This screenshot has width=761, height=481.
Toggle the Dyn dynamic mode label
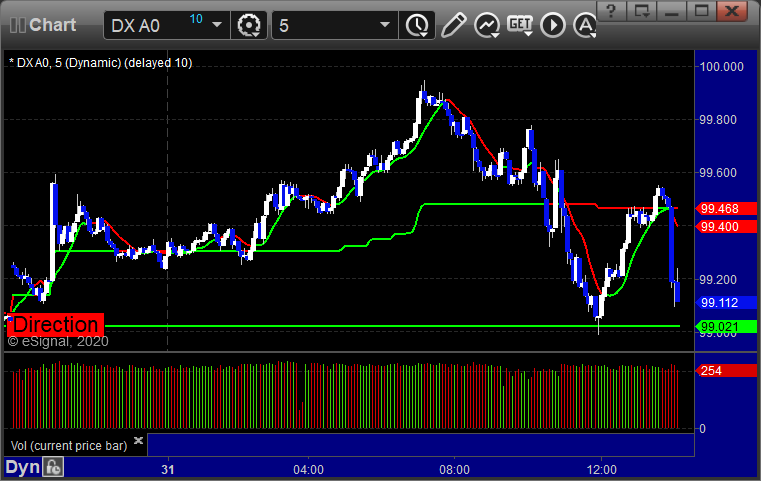(x=22, y=467)
